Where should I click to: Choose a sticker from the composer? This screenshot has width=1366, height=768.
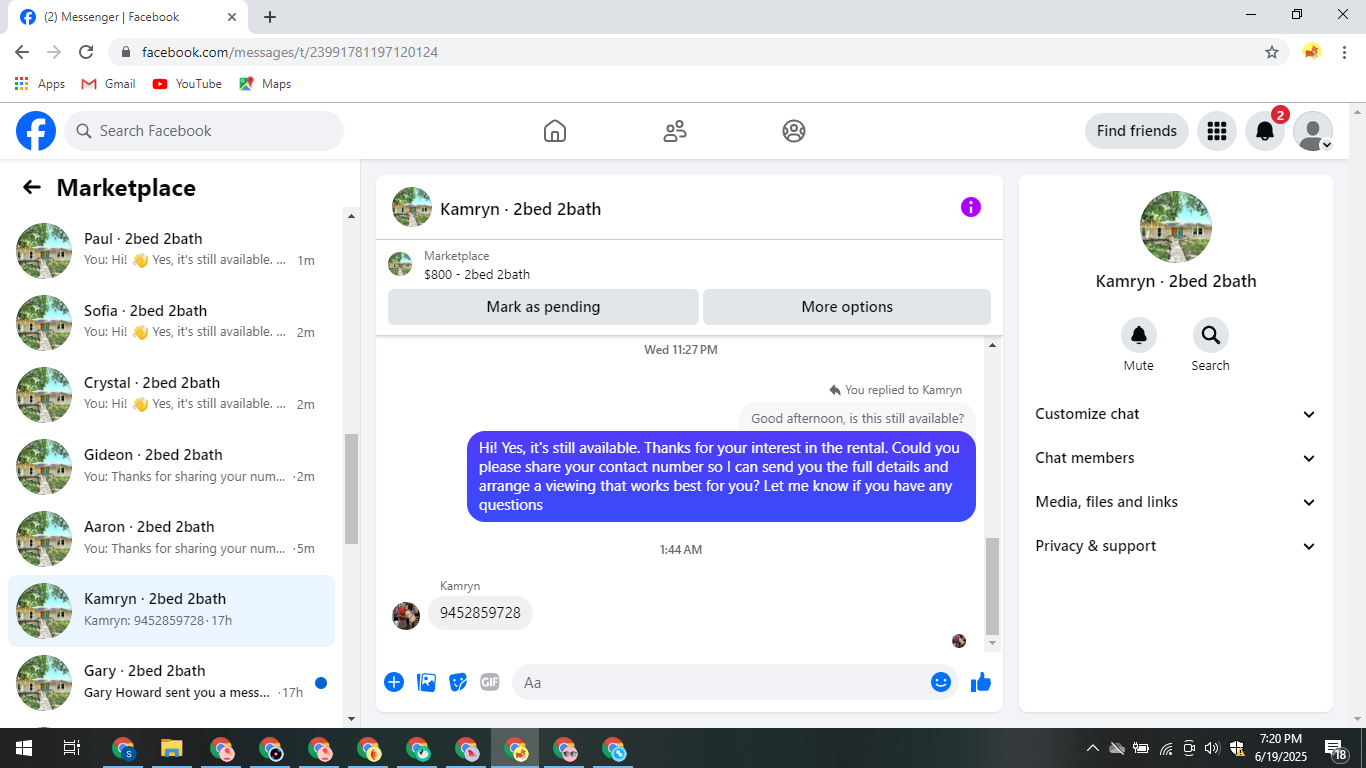[458, 682]
